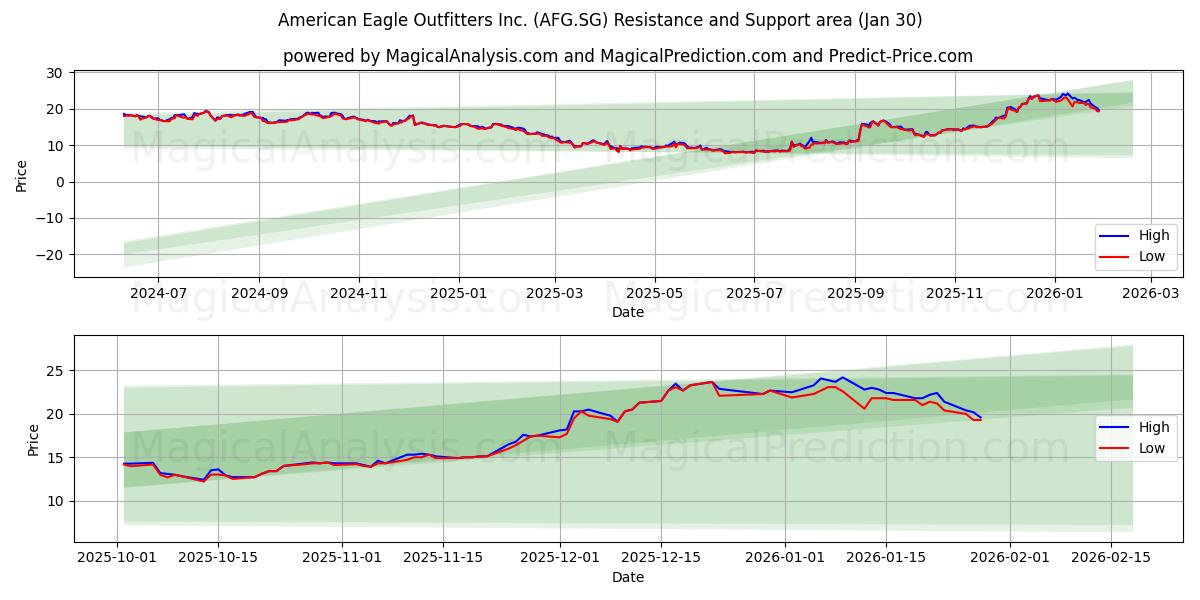Screen dimensions: 1200x600
Task: Click the 2026-01-15 date tick label
Action: click(884, 559)
